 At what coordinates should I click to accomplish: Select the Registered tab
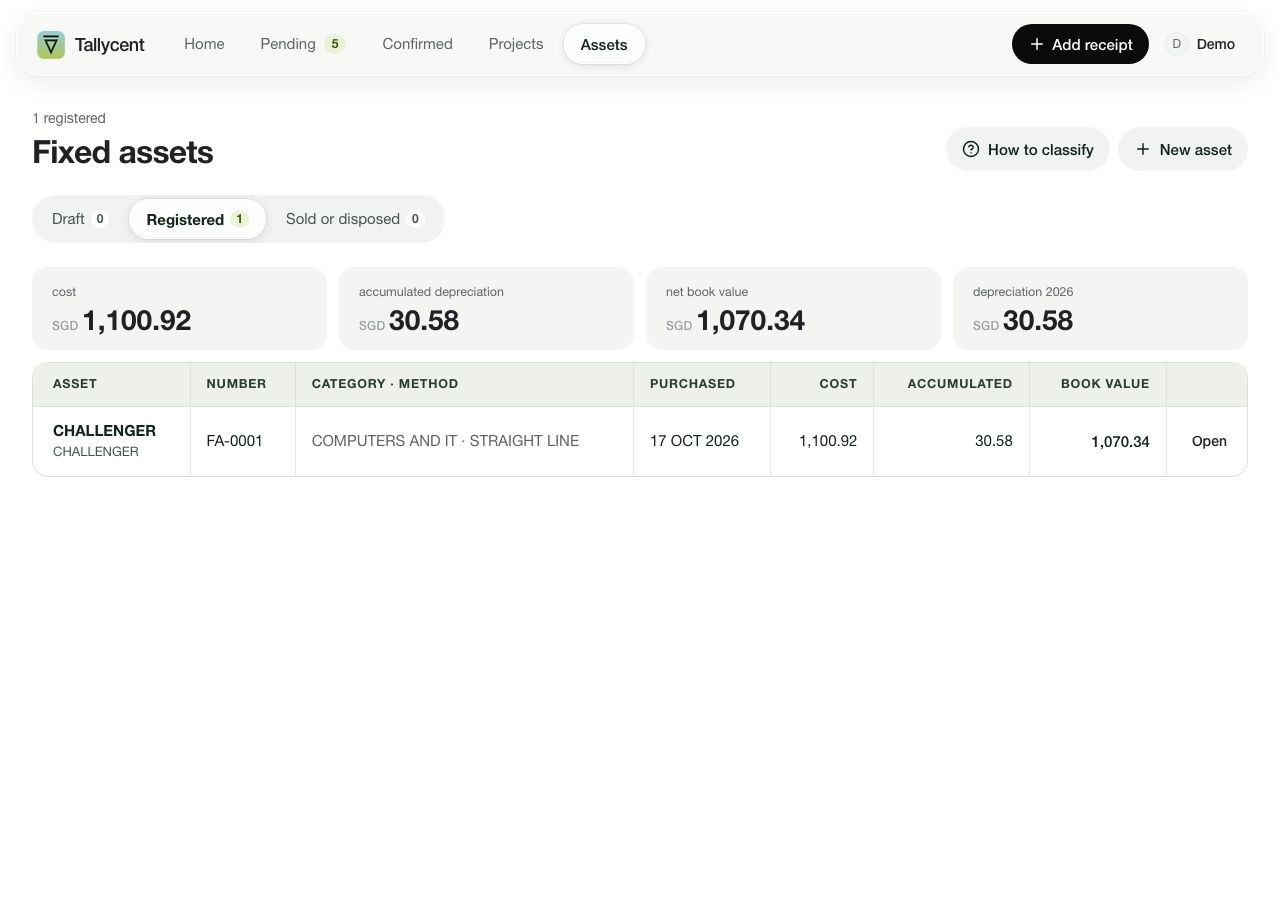point(197,219)
